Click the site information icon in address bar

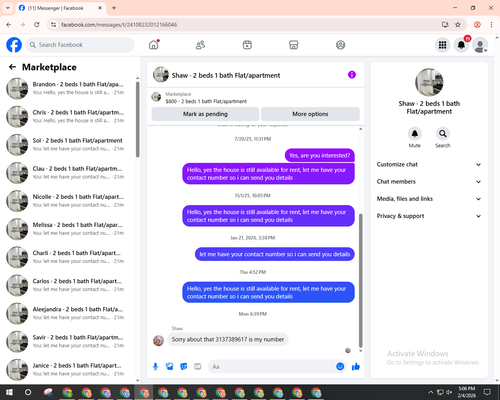tap(53, 25)
